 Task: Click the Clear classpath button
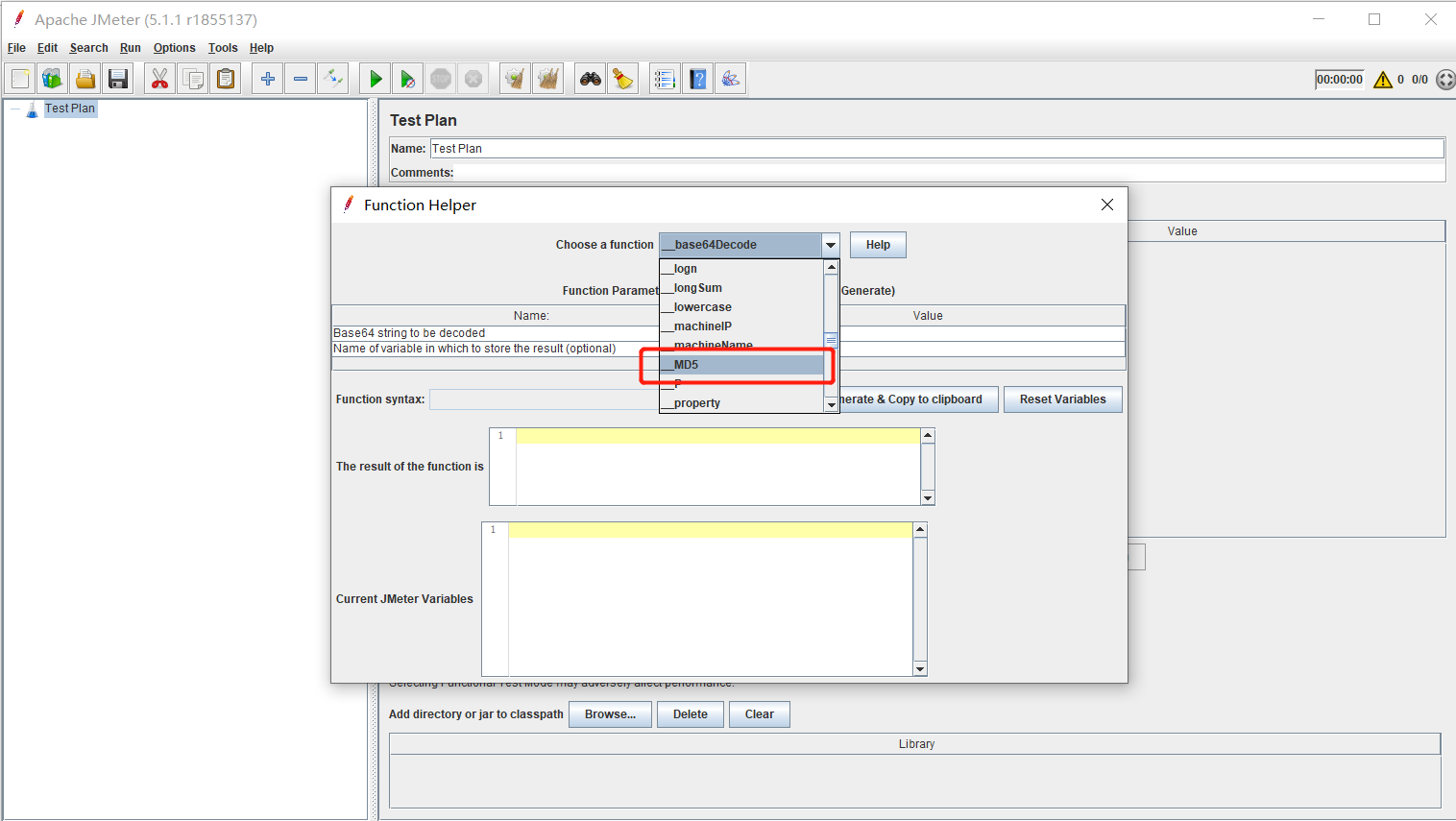pyautogui.click(x=760, y=714)
